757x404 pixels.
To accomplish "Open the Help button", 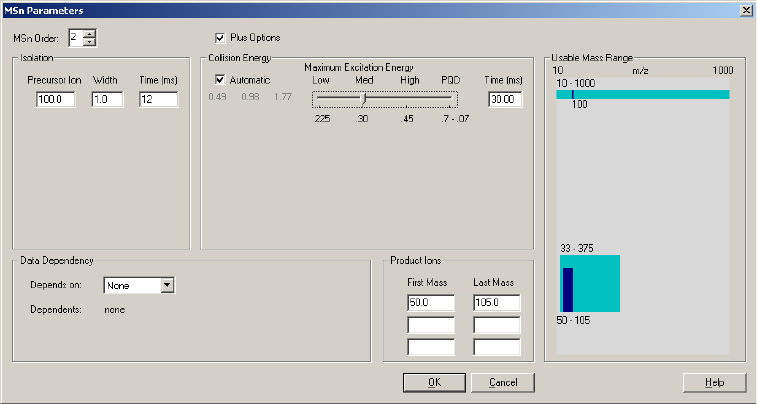I will 715,382.
